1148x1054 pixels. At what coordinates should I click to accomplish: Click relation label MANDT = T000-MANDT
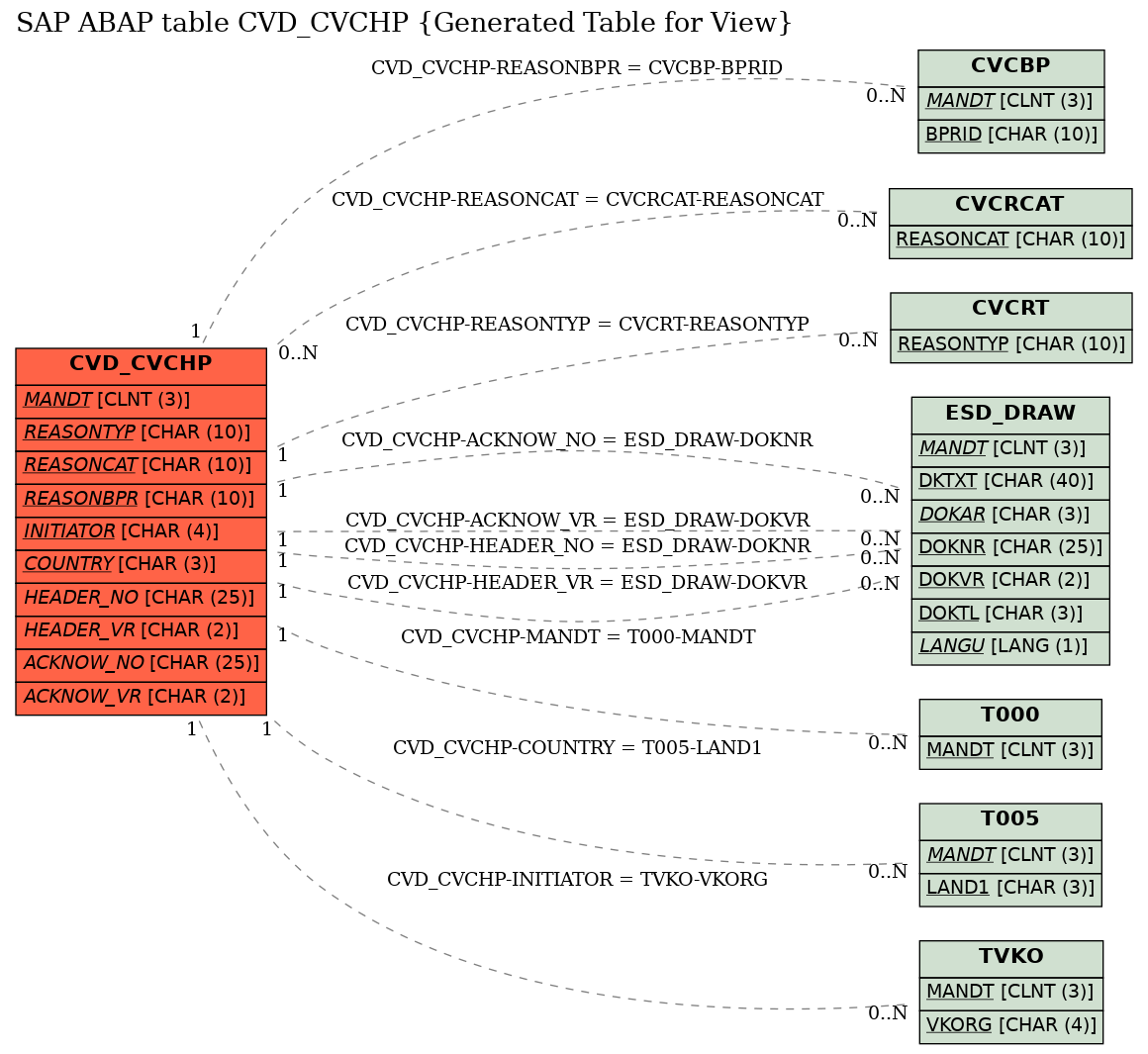pos(578,637)
